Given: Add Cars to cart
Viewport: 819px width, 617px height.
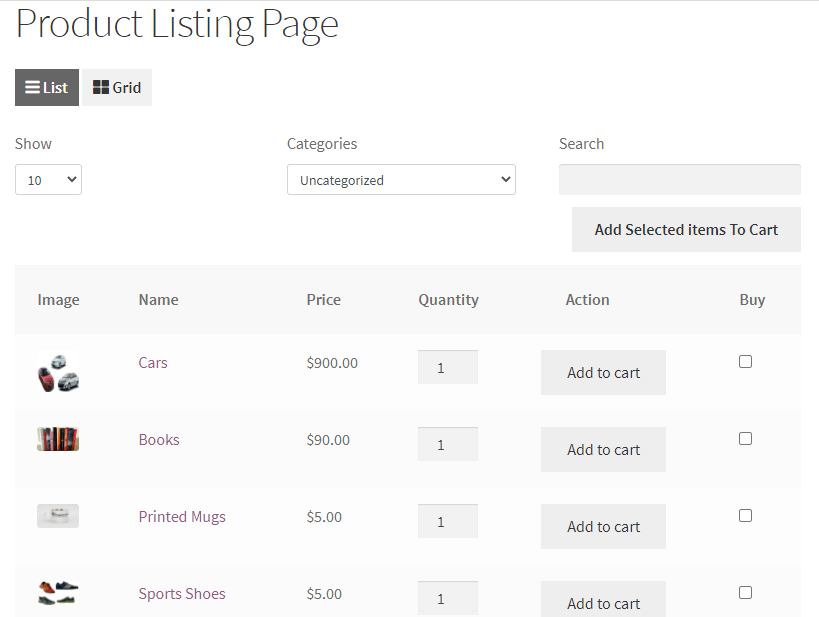Looking at the screenshot, I should pyautogui.click(x=603, y=372).
